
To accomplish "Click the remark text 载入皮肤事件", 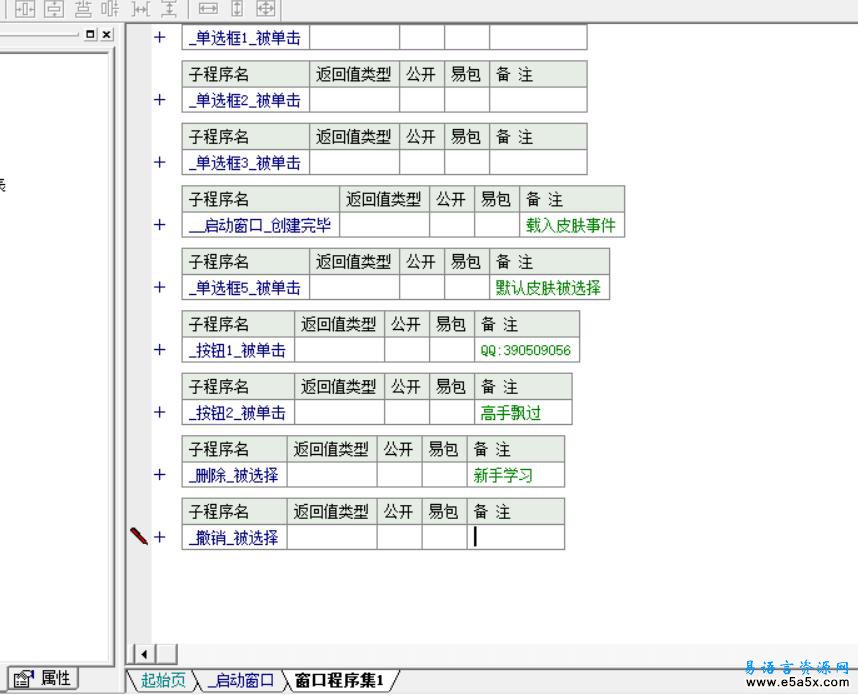I will point(571,225).
